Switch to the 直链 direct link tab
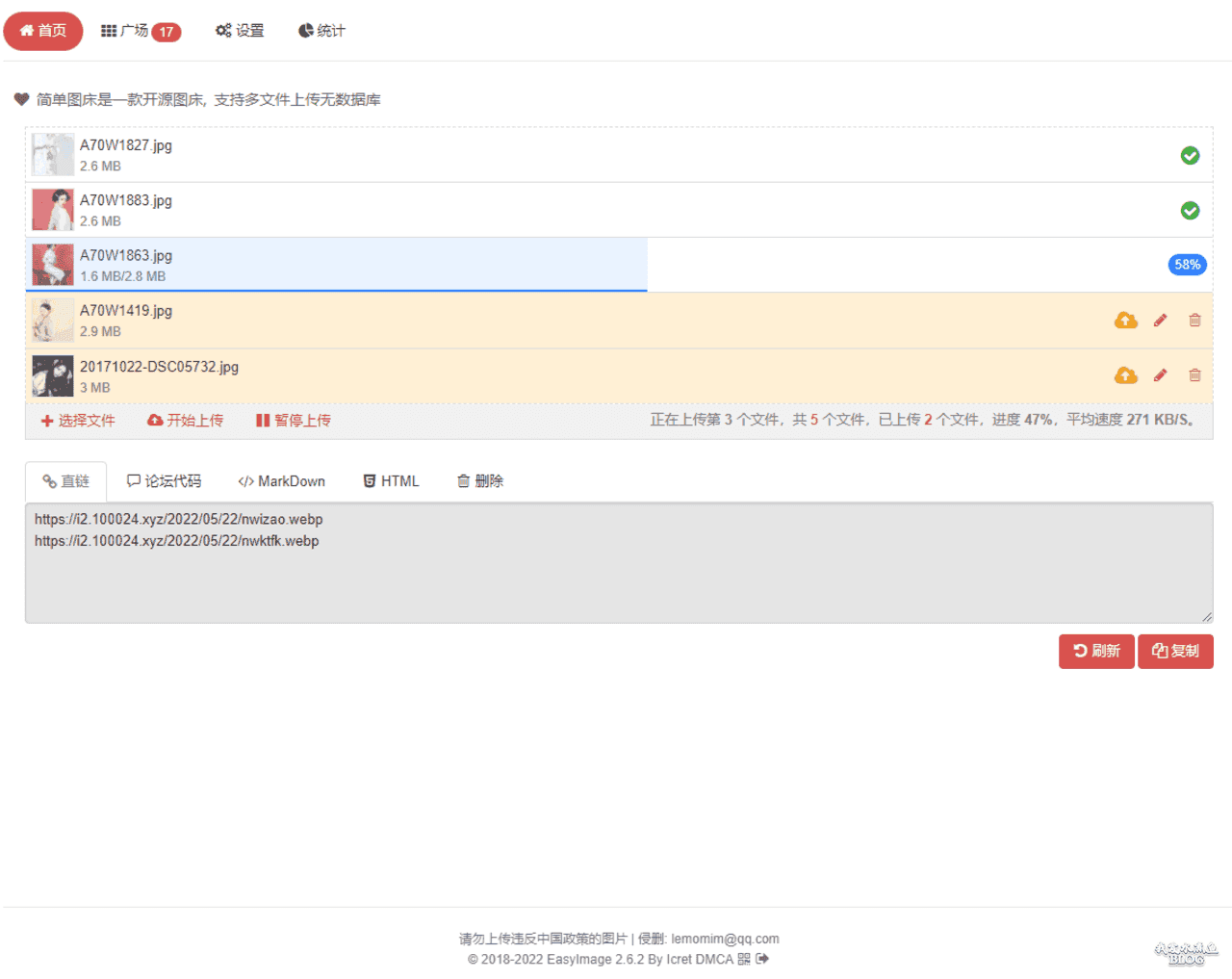Viewport: 1232px width, 979px height. click(65, 481)
